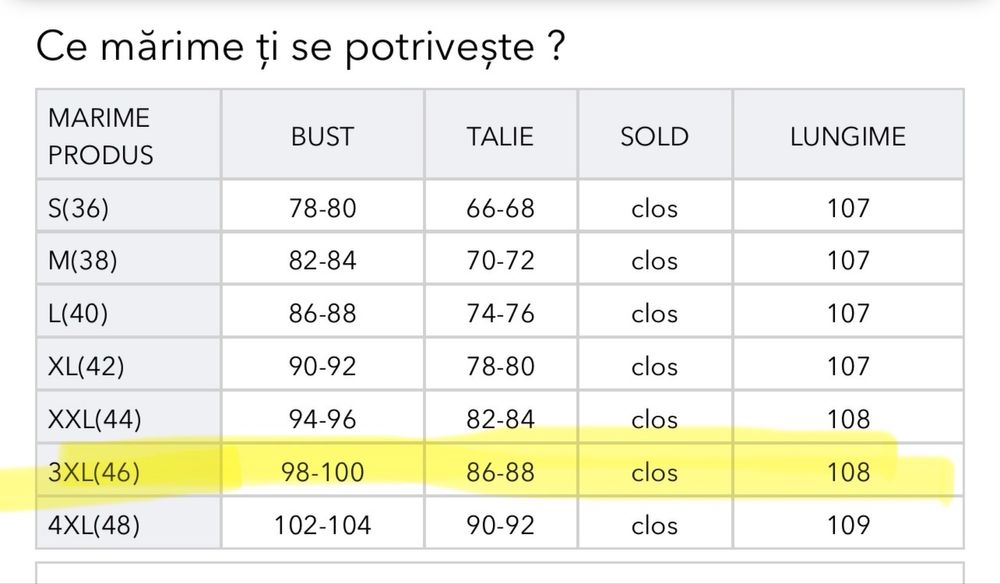Viewport: 1000px width, 584px height.
Task: Click the 109 length value cell
Action: click(848, 524)
